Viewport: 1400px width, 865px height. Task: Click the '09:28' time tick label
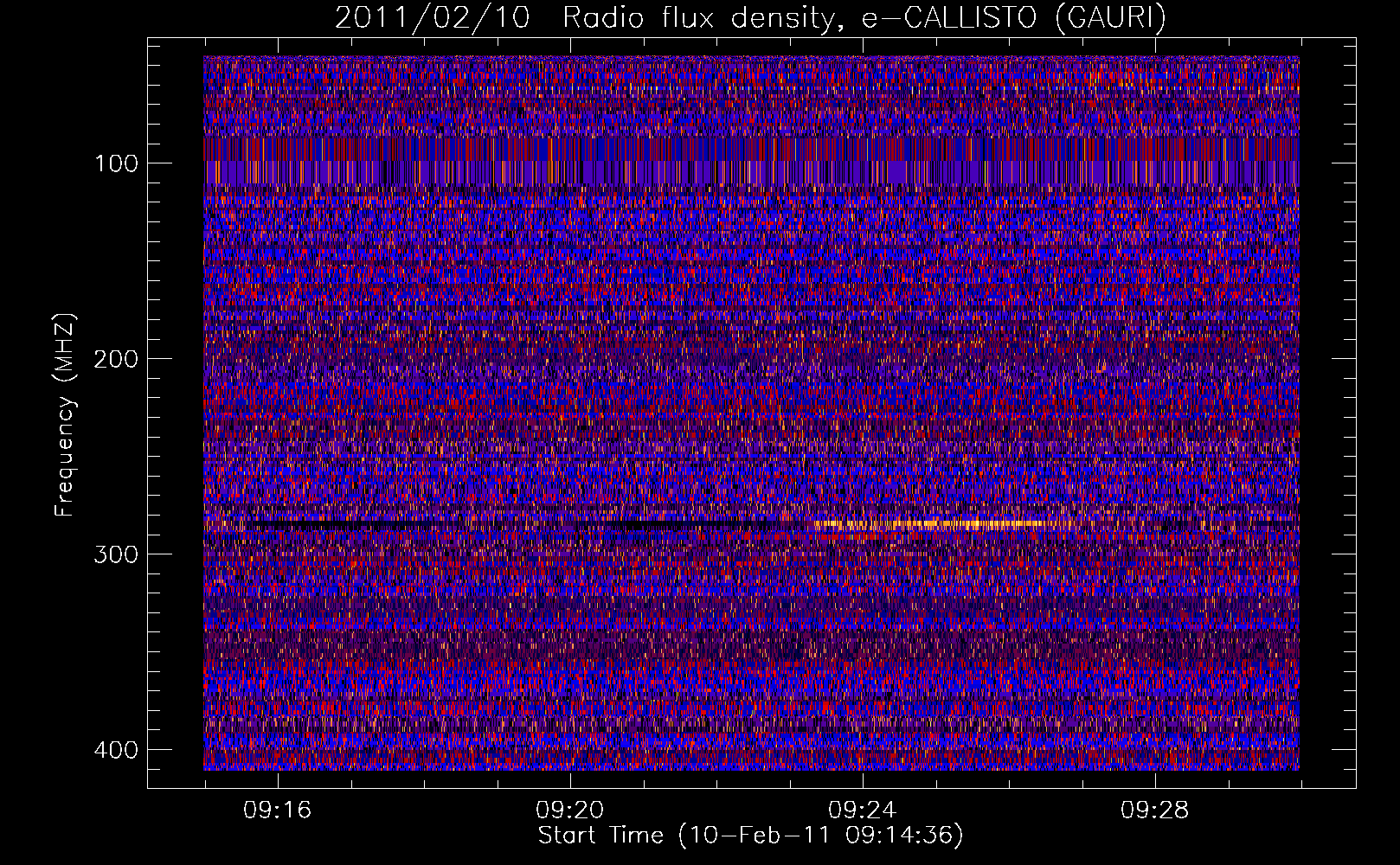1154,811
